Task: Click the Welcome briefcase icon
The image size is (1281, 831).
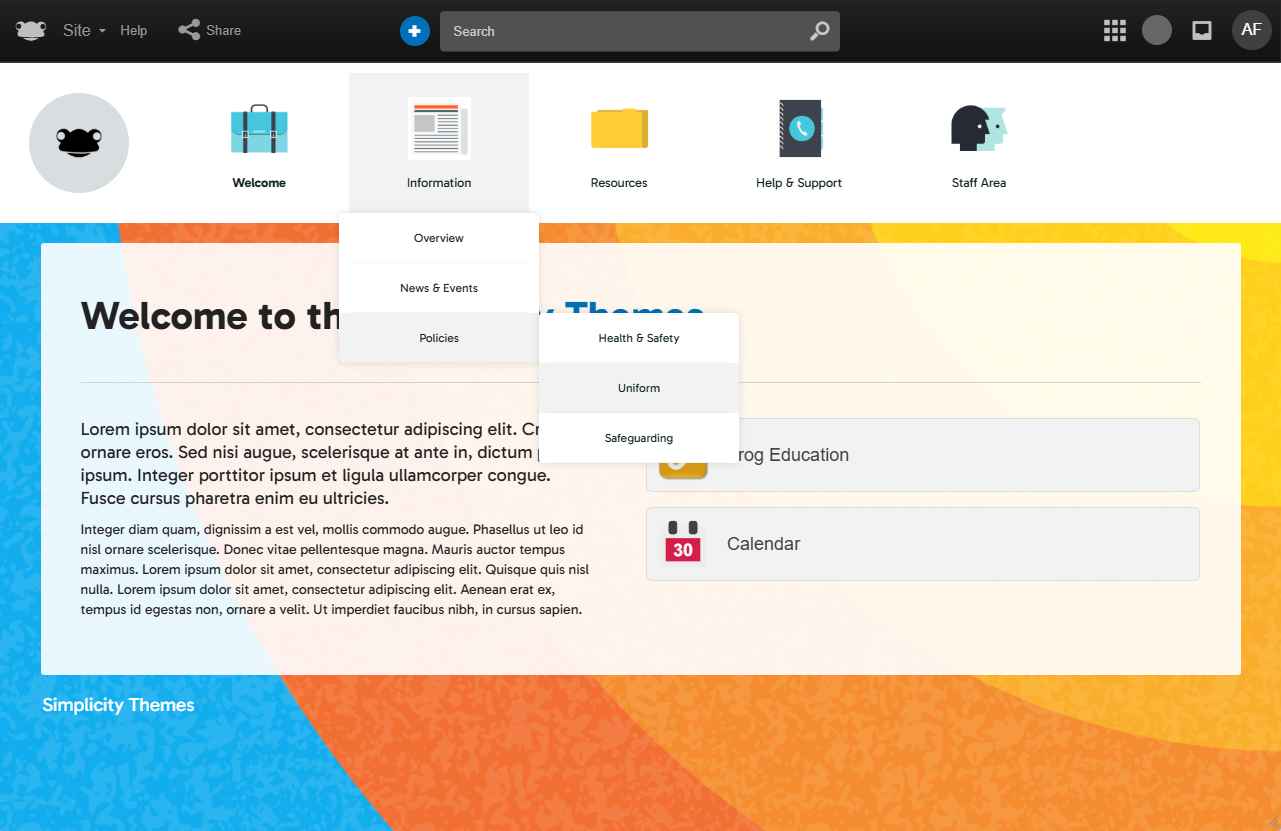Action: point(259,129)
